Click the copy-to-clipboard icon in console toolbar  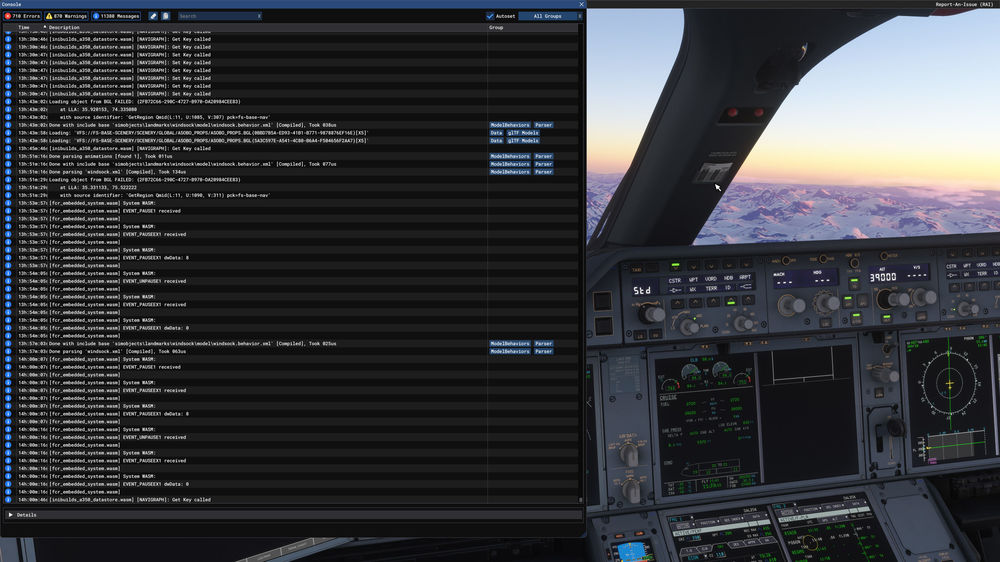click(165, 16)
